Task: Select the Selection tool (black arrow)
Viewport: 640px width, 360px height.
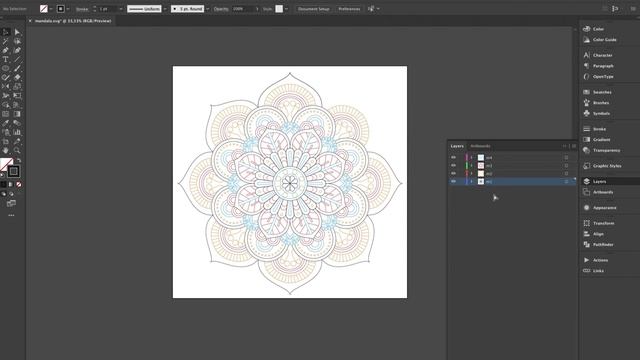Action: point(6,32)
